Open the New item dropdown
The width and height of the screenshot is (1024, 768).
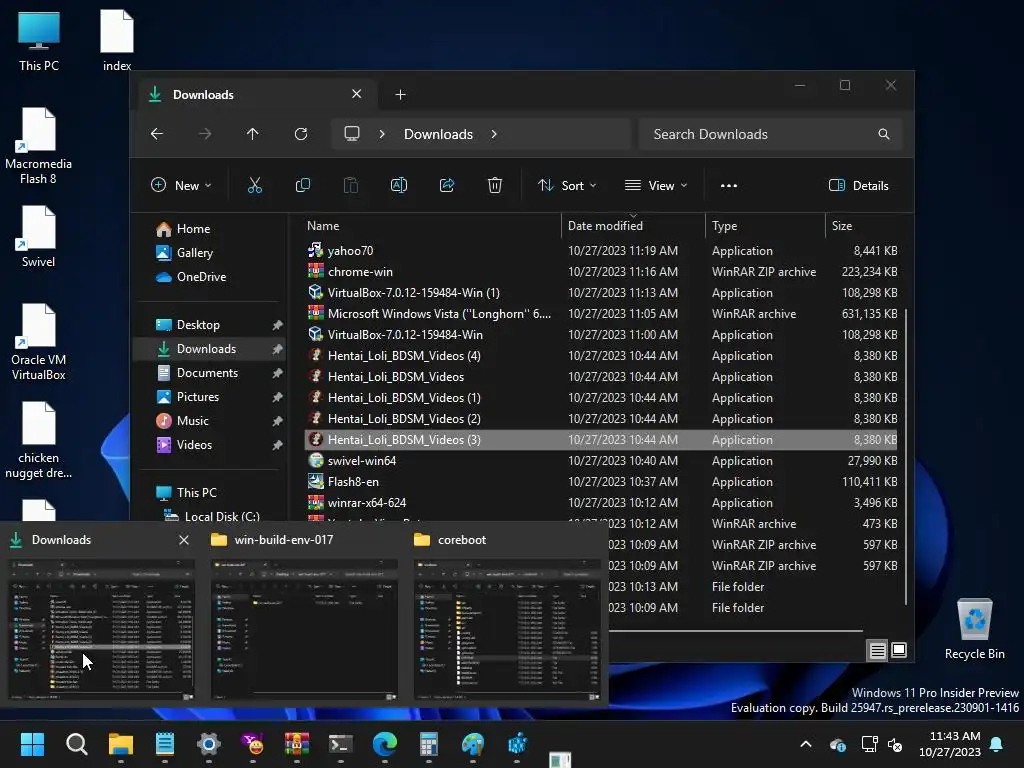click(182, 185)
